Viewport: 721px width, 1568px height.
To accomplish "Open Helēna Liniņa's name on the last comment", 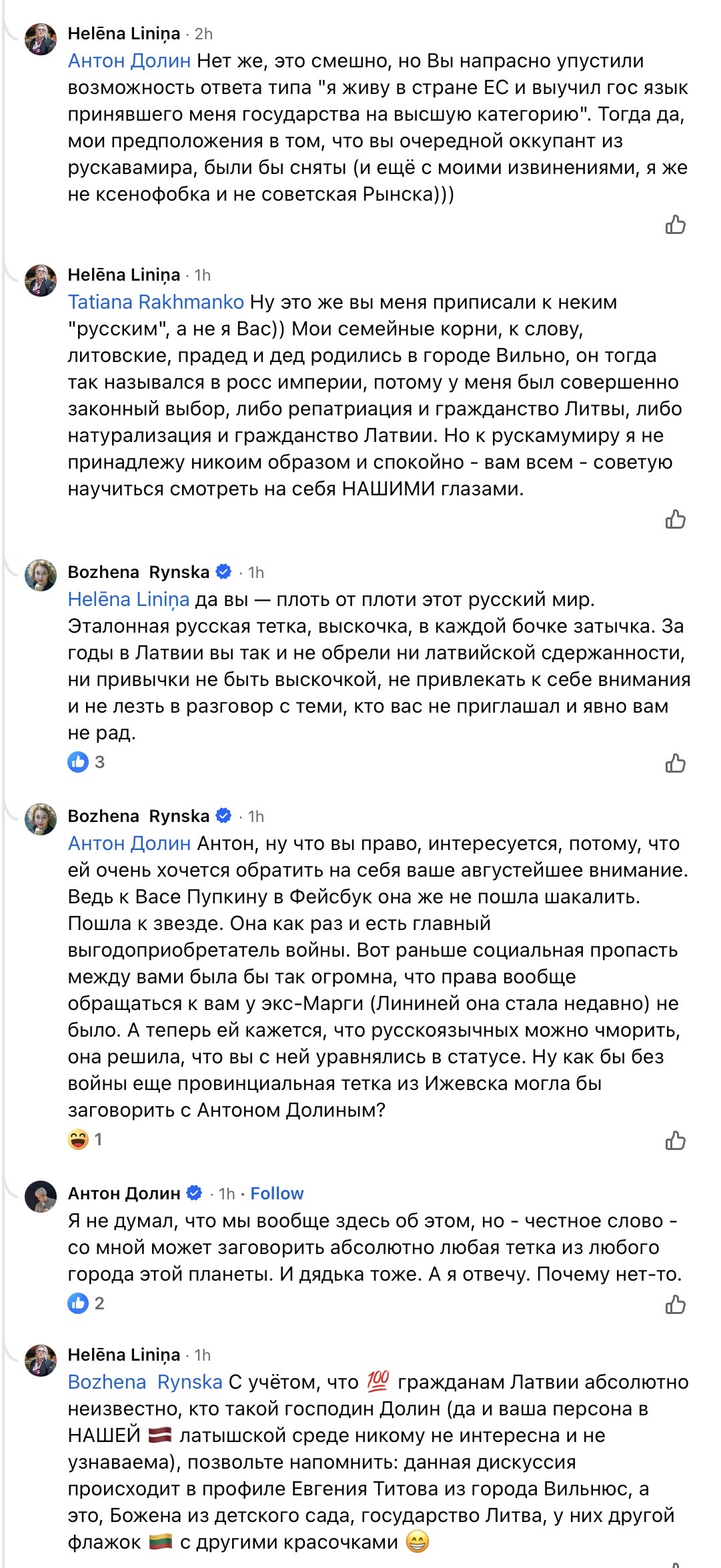I will 124,1355.
